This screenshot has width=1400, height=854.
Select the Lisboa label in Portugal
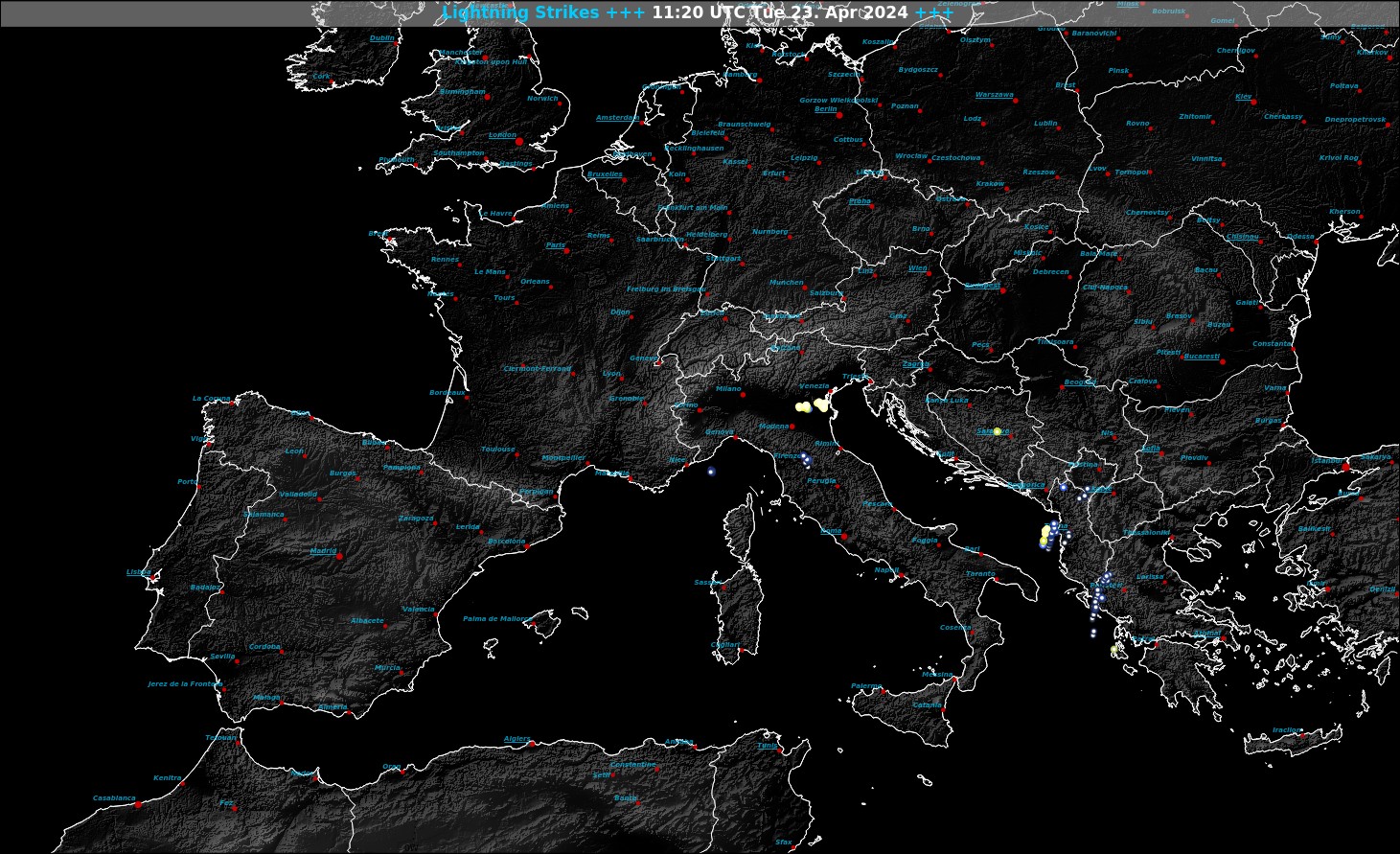pos(139,572)
